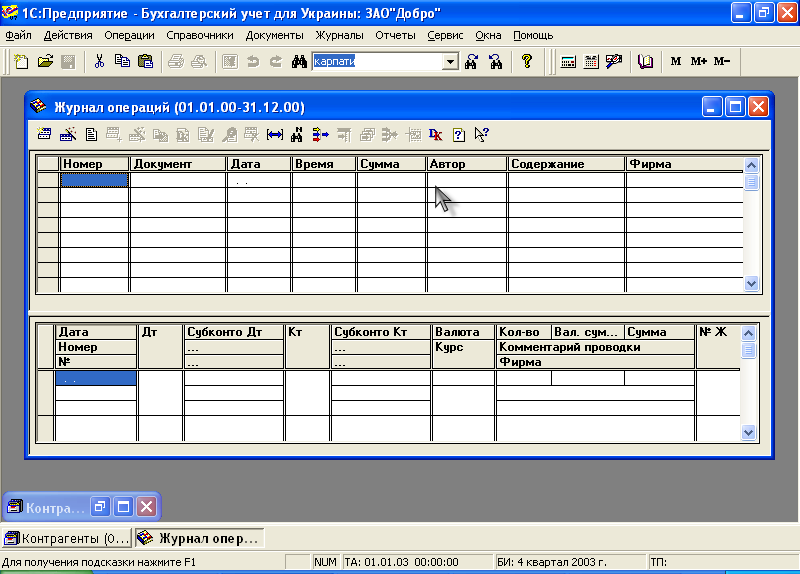Screen dimensions: 800x574
Task: Open help with yellow question mark icon
Action: [x=527, y=62]
